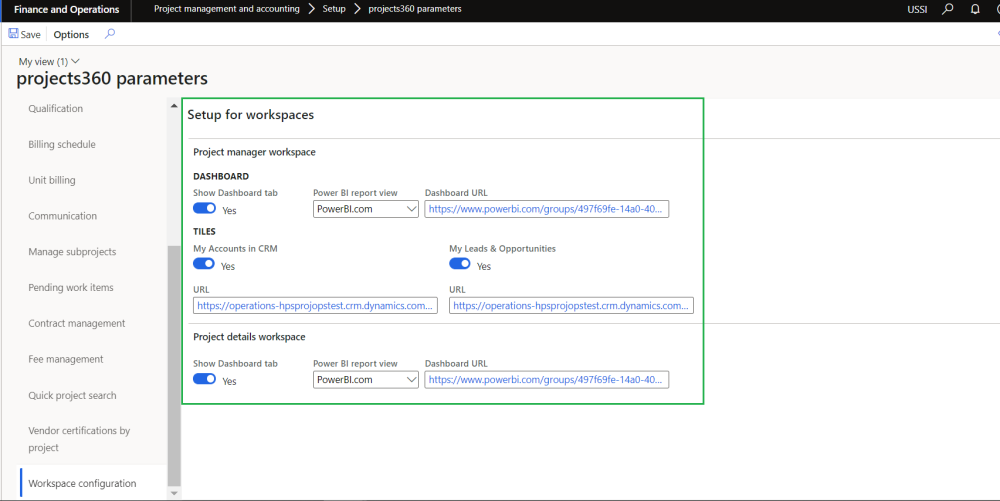This screenshot has height=501, width=1000.
Task: Click the Project manager workspace heading
Action: click(x=254, y=152)
